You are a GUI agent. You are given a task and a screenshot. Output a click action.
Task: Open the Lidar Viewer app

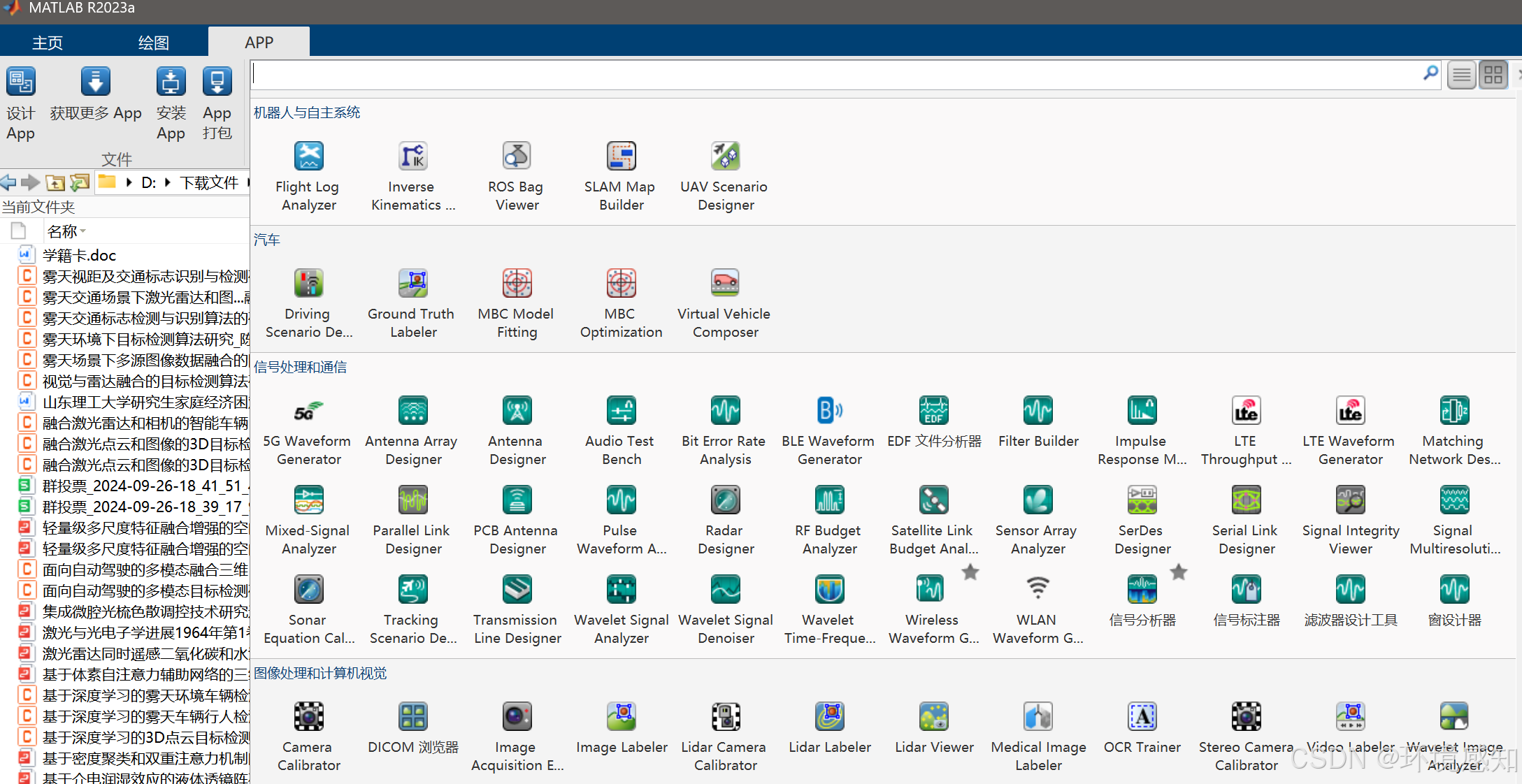934,727
